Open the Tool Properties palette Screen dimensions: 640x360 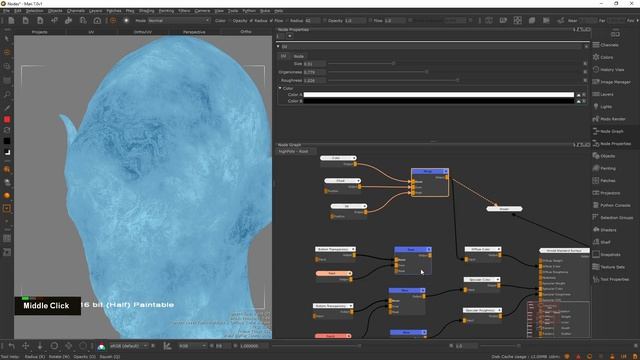[611, 279]
